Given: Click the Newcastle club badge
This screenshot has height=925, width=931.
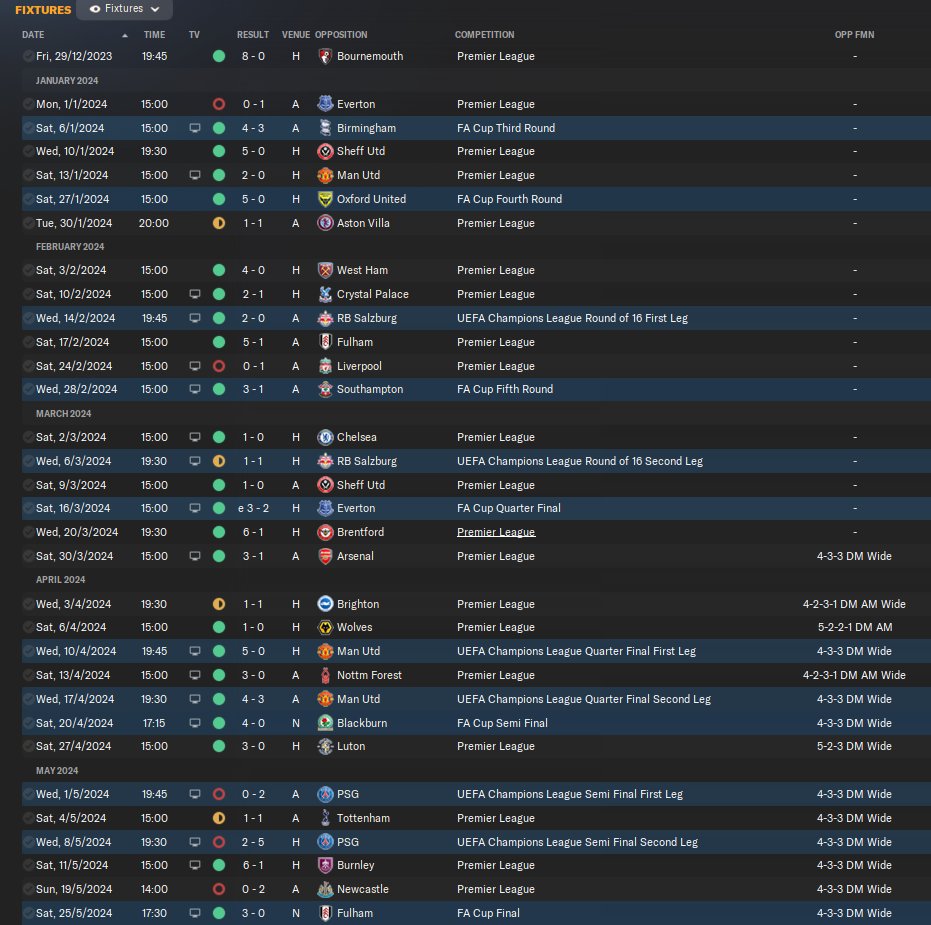Looking at the screenshot, I should 325,889.
